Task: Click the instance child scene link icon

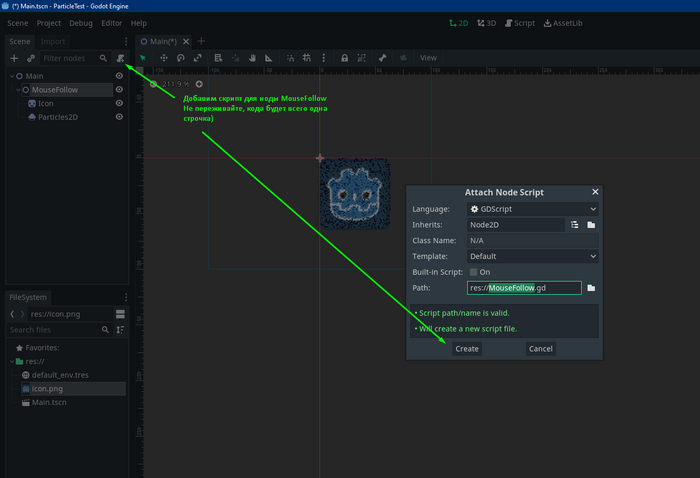Action: click(x=31, y=59)
